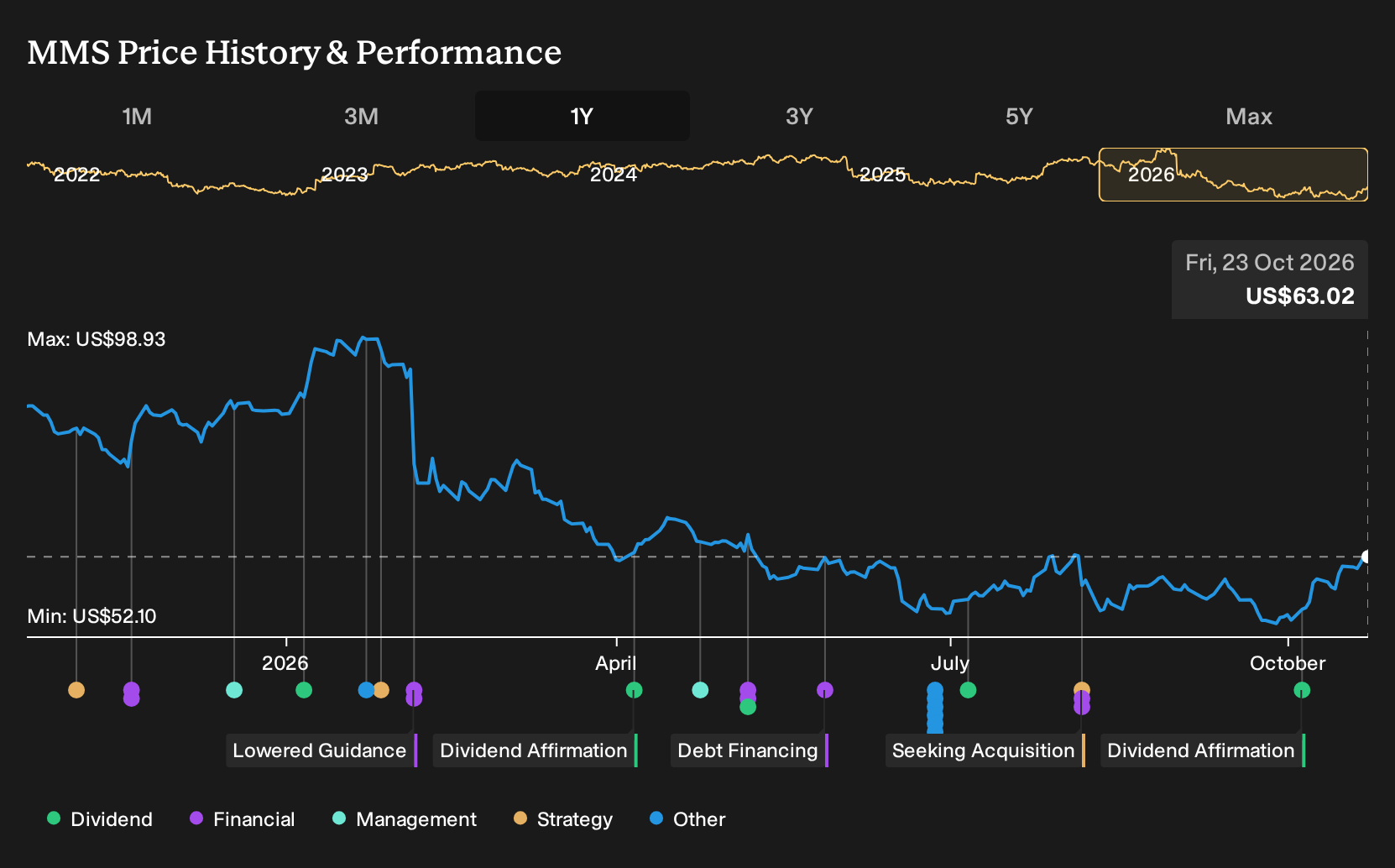This screenshot has height=868, width=1395.
Task: Jump to 2022 in overview sparkline
Action: pos(76,175)
